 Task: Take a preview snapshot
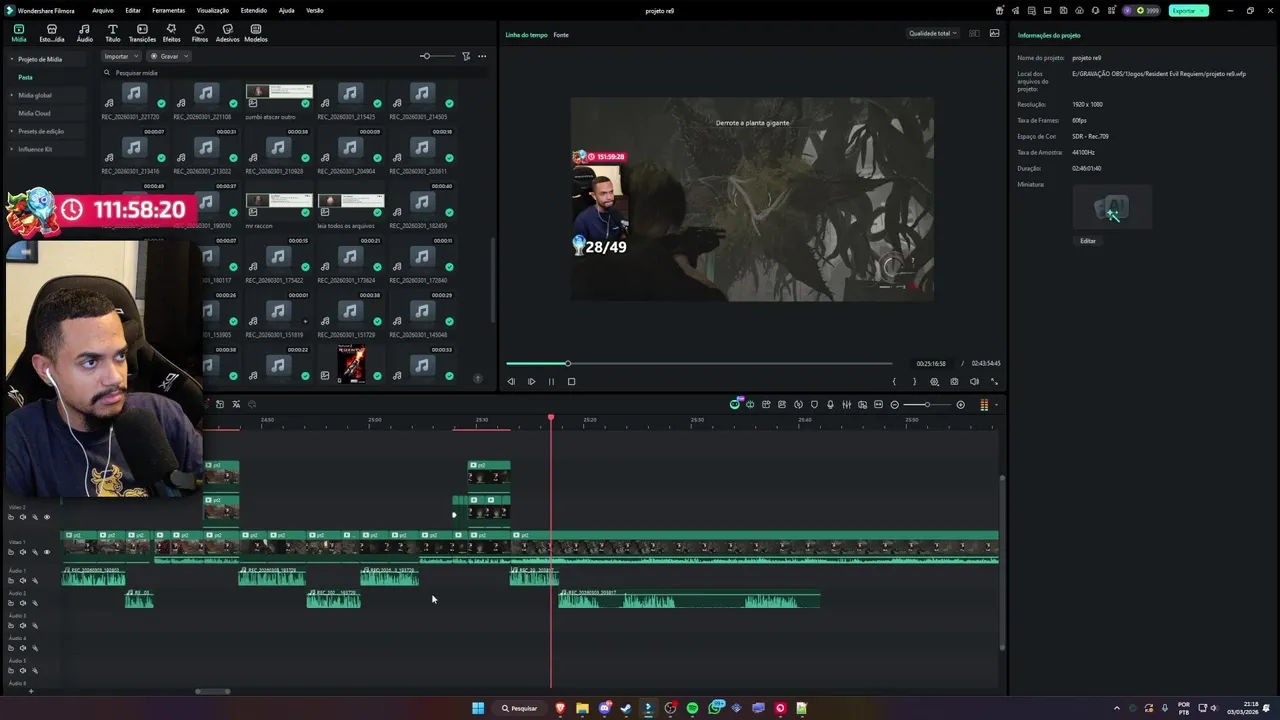click(954, 381)
